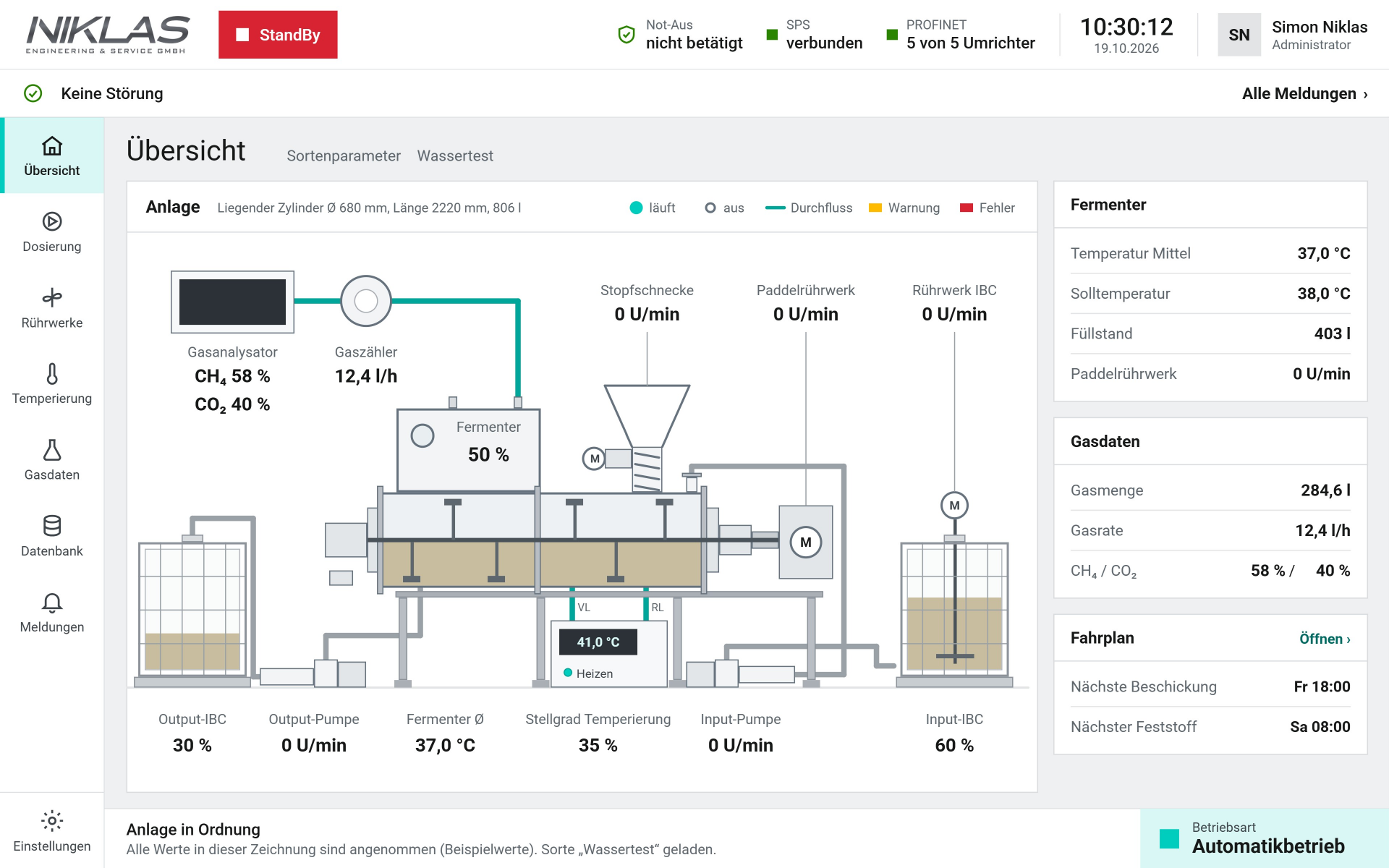This screenshot has height=868, width=1389.
Task: Click Nächster Feststoff Sa 08:00
Action: tap(1210, 727)
